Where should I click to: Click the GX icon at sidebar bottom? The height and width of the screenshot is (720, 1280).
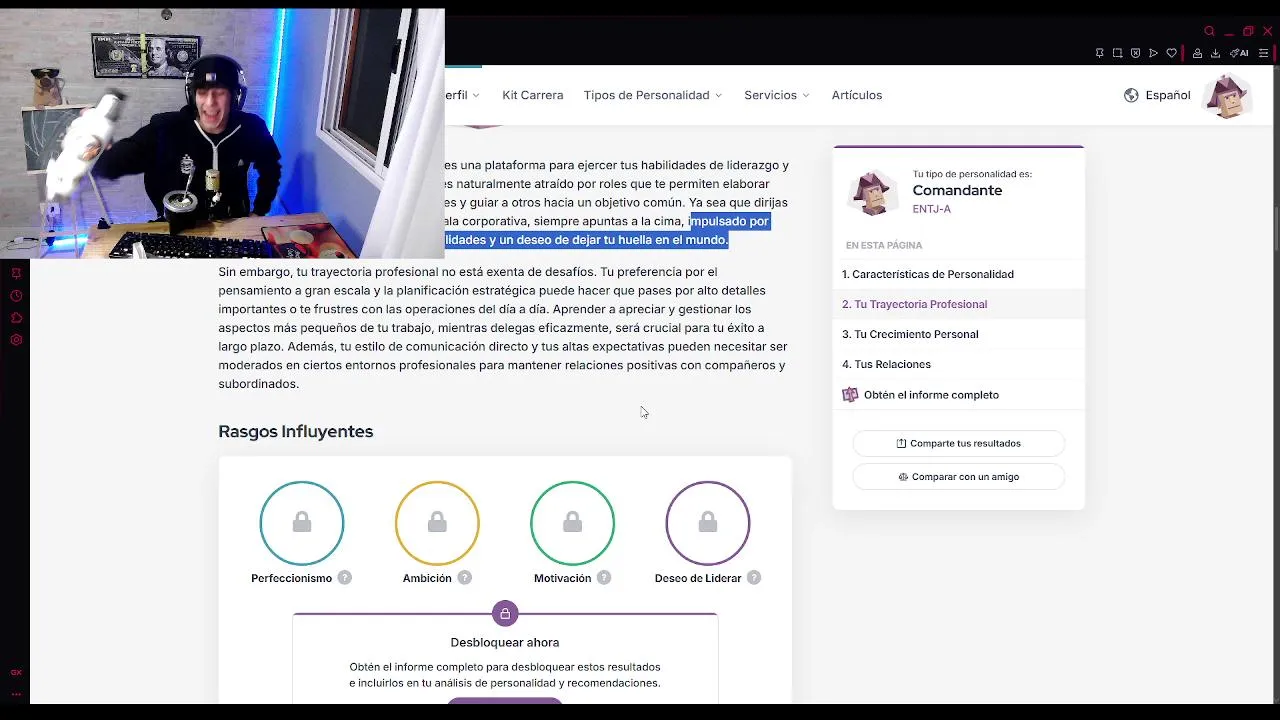pyautogui.click(x=16, y=672)
